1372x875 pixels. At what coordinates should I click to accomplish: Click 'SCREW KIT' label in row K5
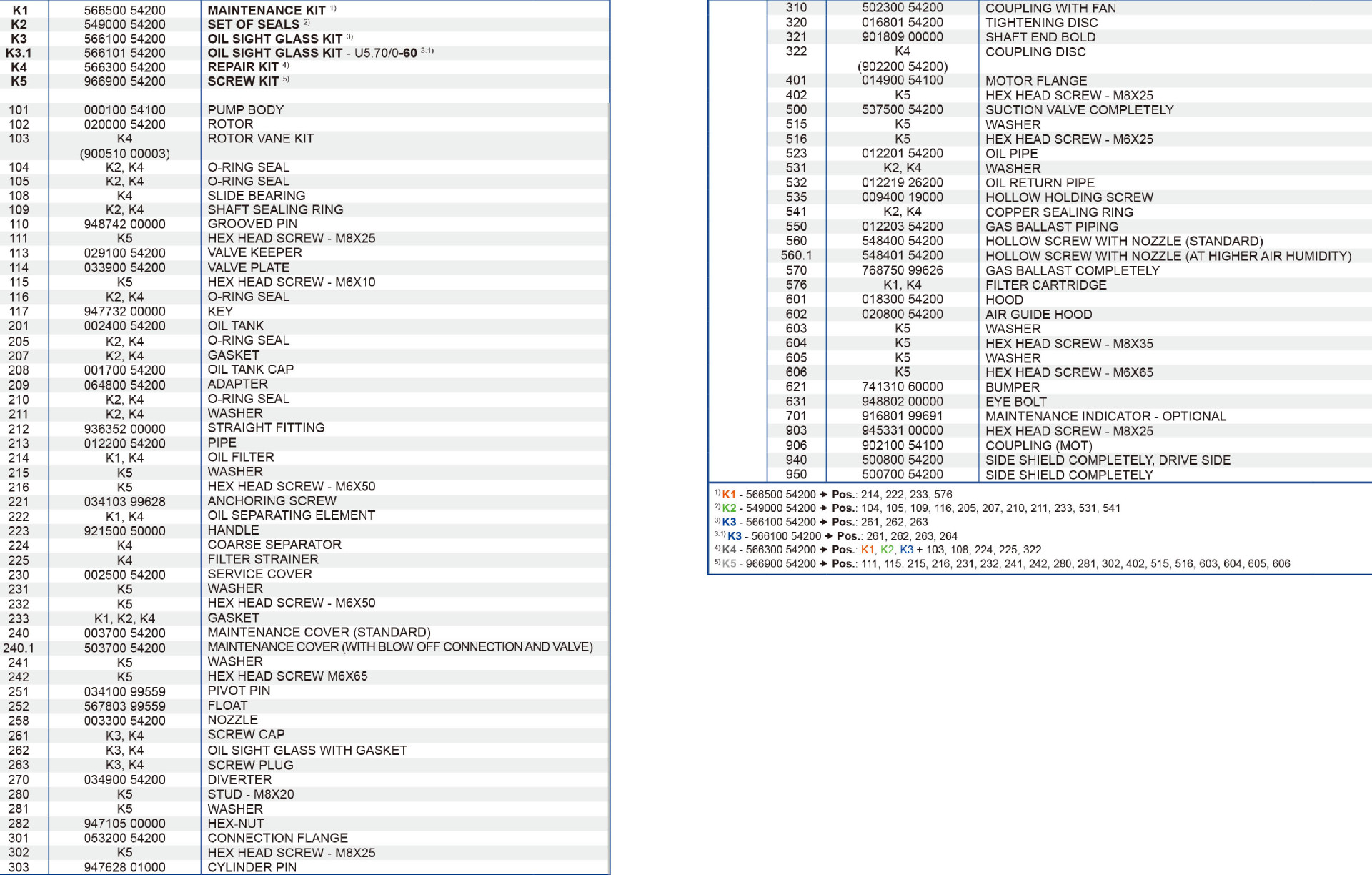pyautogui.click(x=243, y=81)
